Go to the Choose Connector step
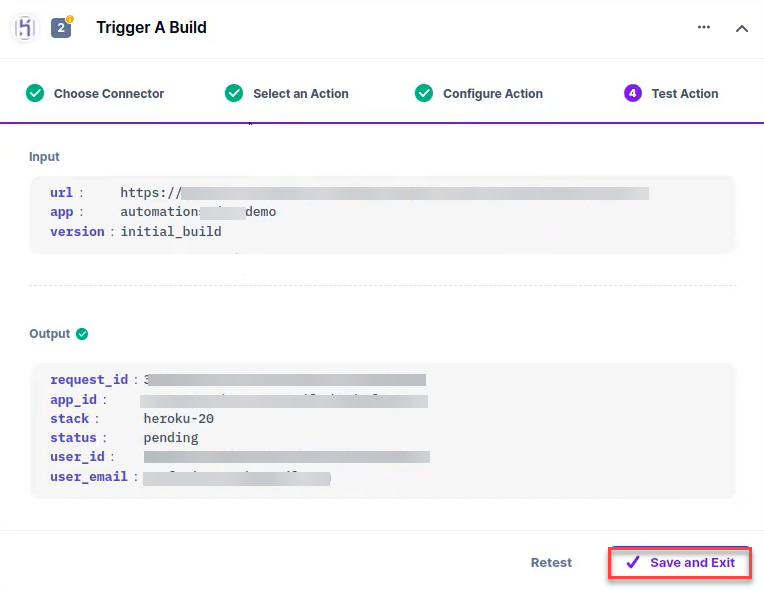The image size is (764, 591). pos(109,94)
